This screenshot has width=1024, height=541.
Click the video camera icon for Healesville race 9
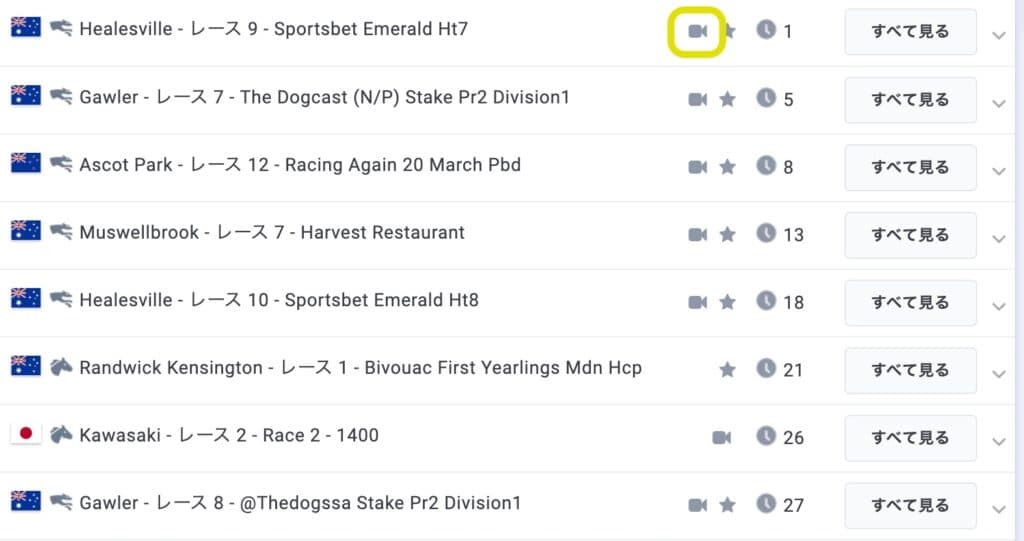coord(697,31)
